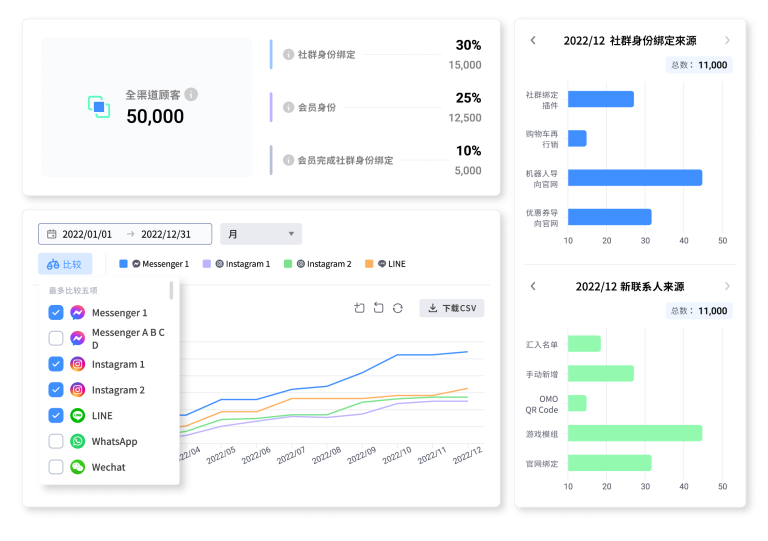Click the calendar icon in the date range field

(51, 234)
